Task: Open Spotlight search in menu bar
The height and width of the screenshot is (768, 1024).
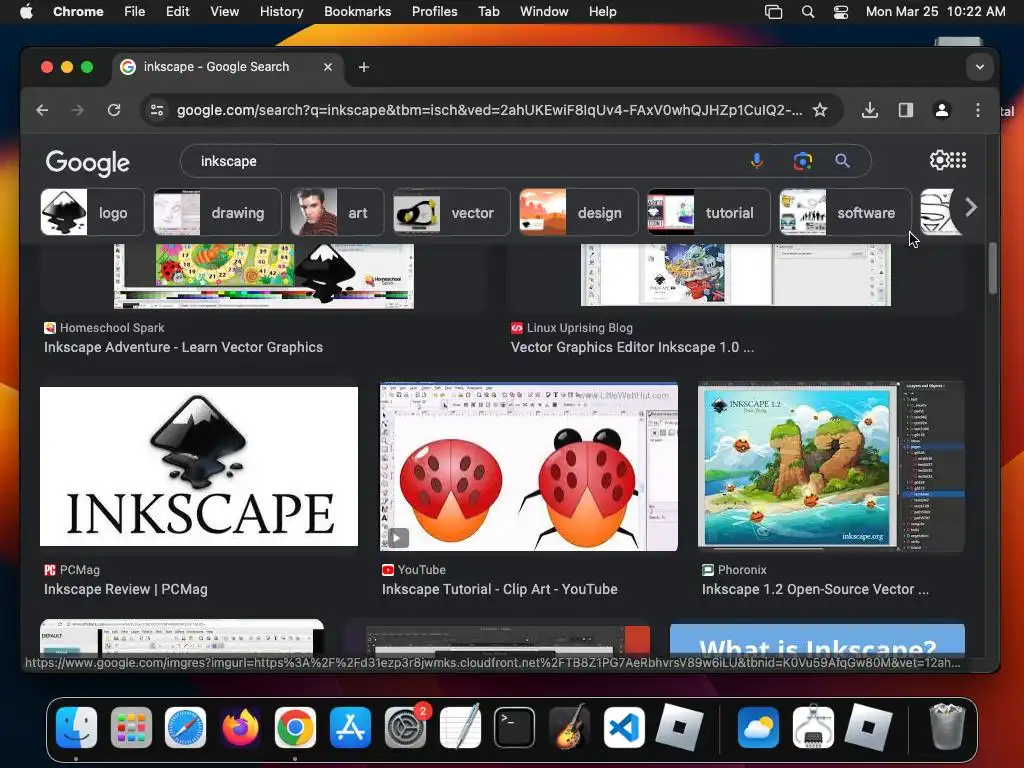Action: 808,12
